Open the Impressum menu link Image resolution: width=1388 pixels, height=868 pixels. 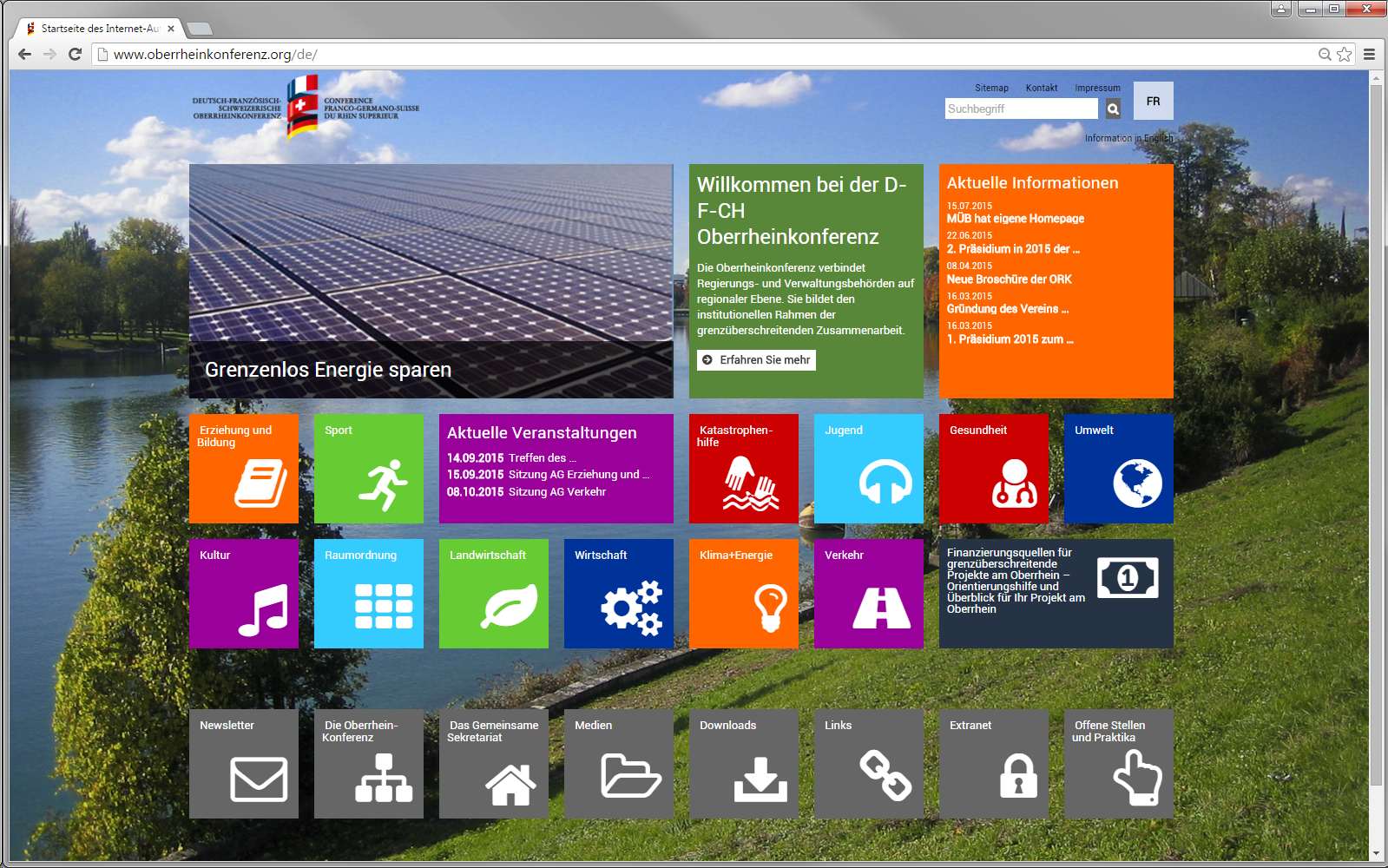coord(1097,88)
